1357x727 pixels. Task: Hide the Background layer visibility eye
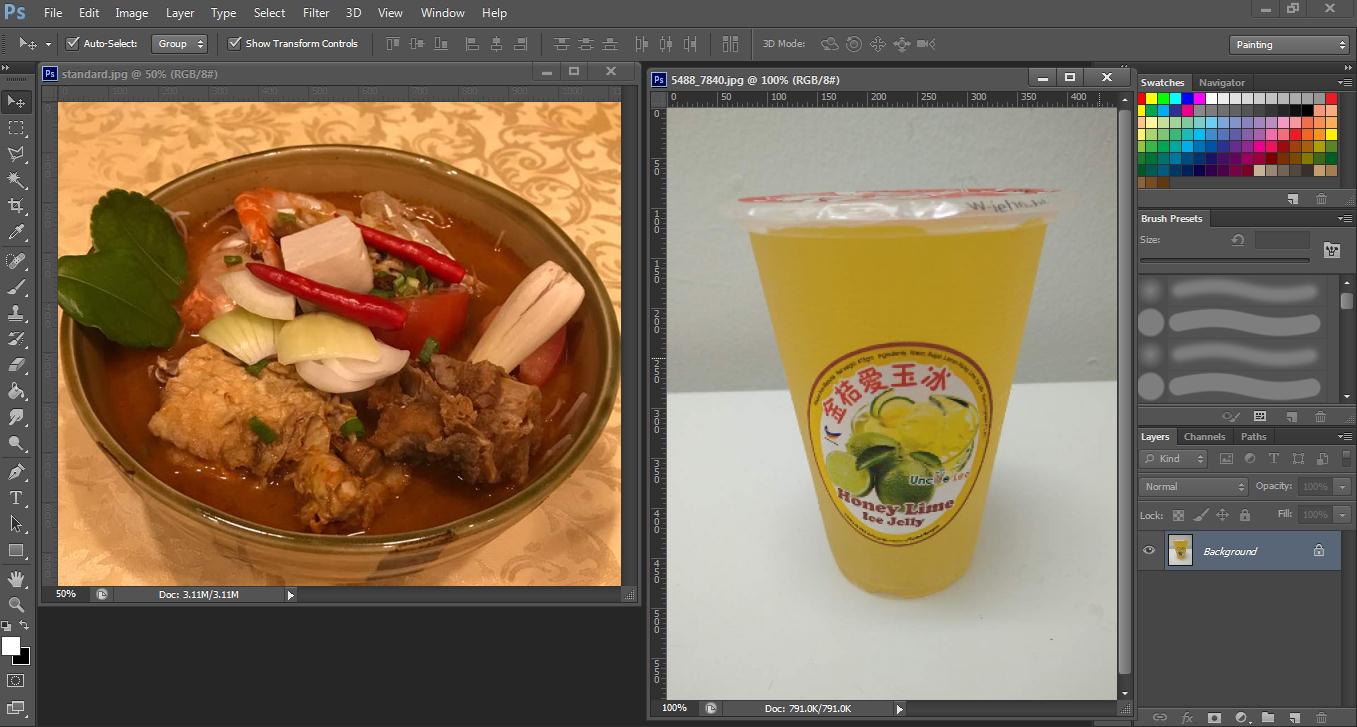(x=1149, y=551)
